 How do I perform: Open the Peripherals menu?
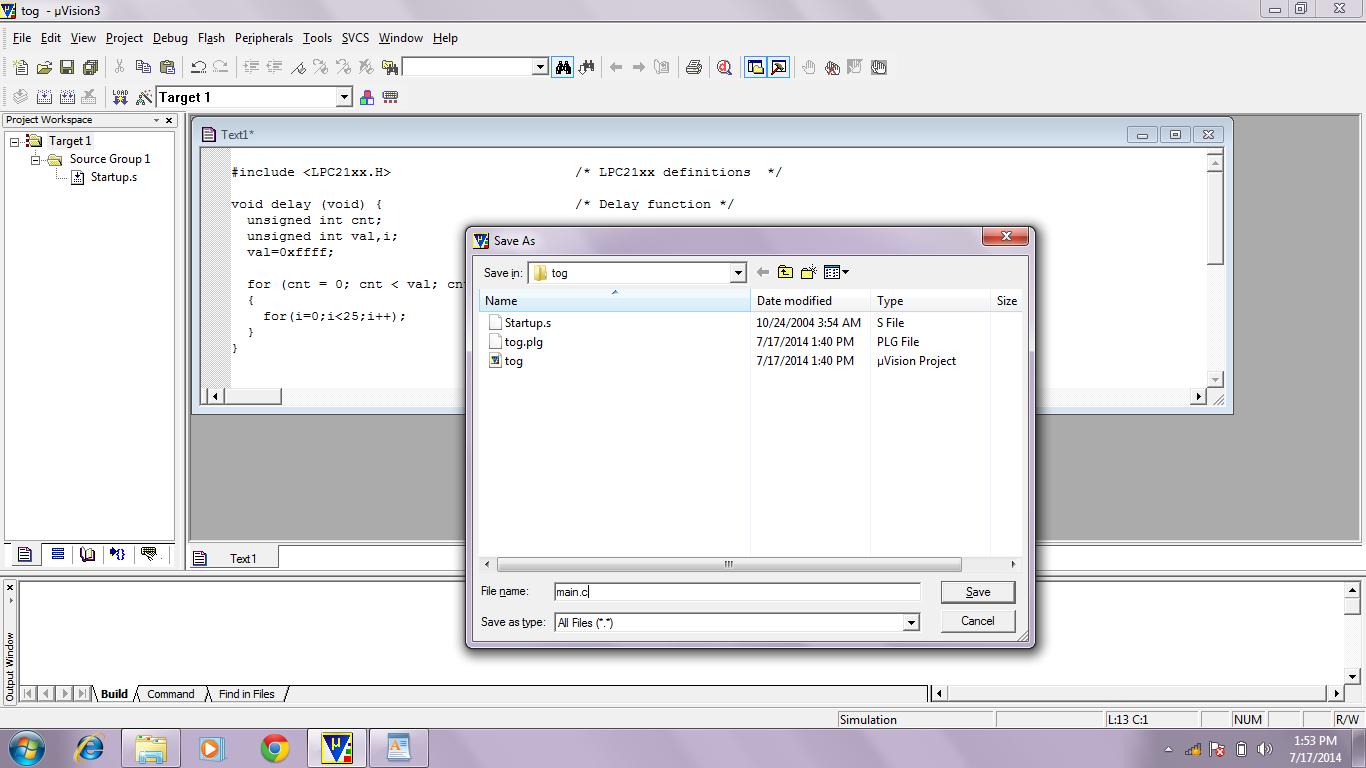pyautogui.click(x=264, y=38)
